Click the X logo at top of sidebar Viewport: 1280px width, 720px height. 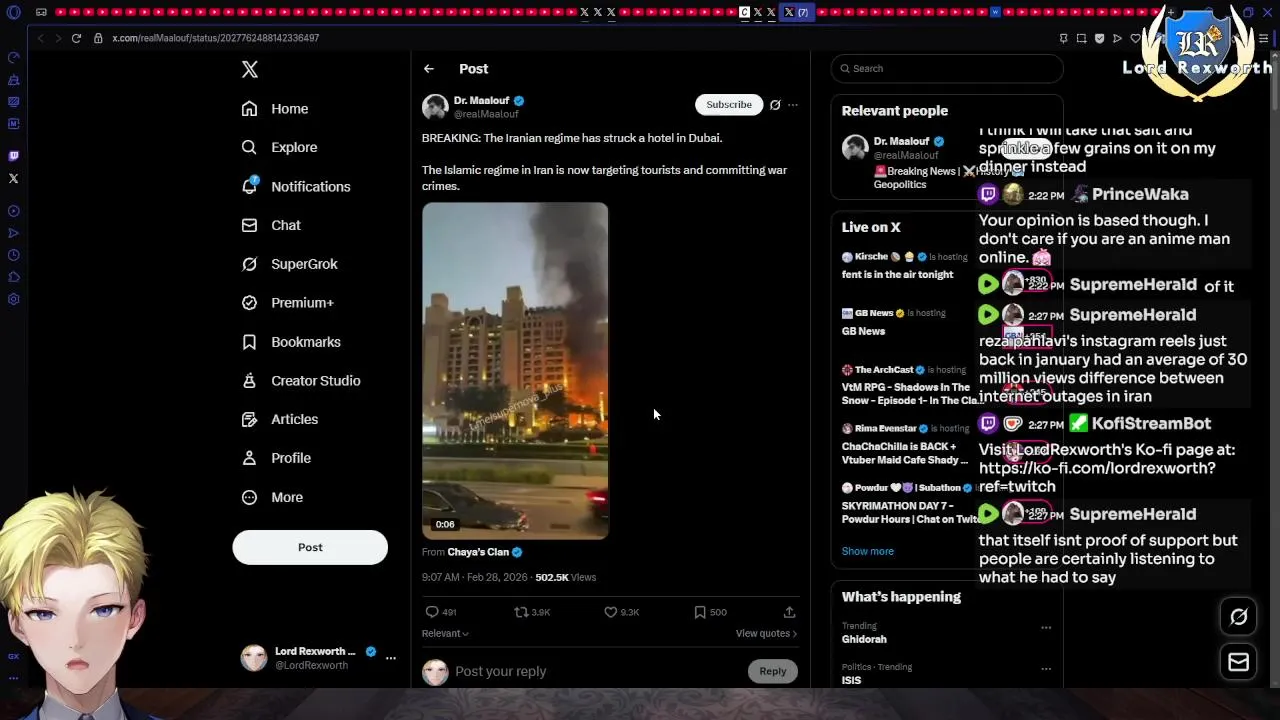pyautogui.click(x=250, y=69)
